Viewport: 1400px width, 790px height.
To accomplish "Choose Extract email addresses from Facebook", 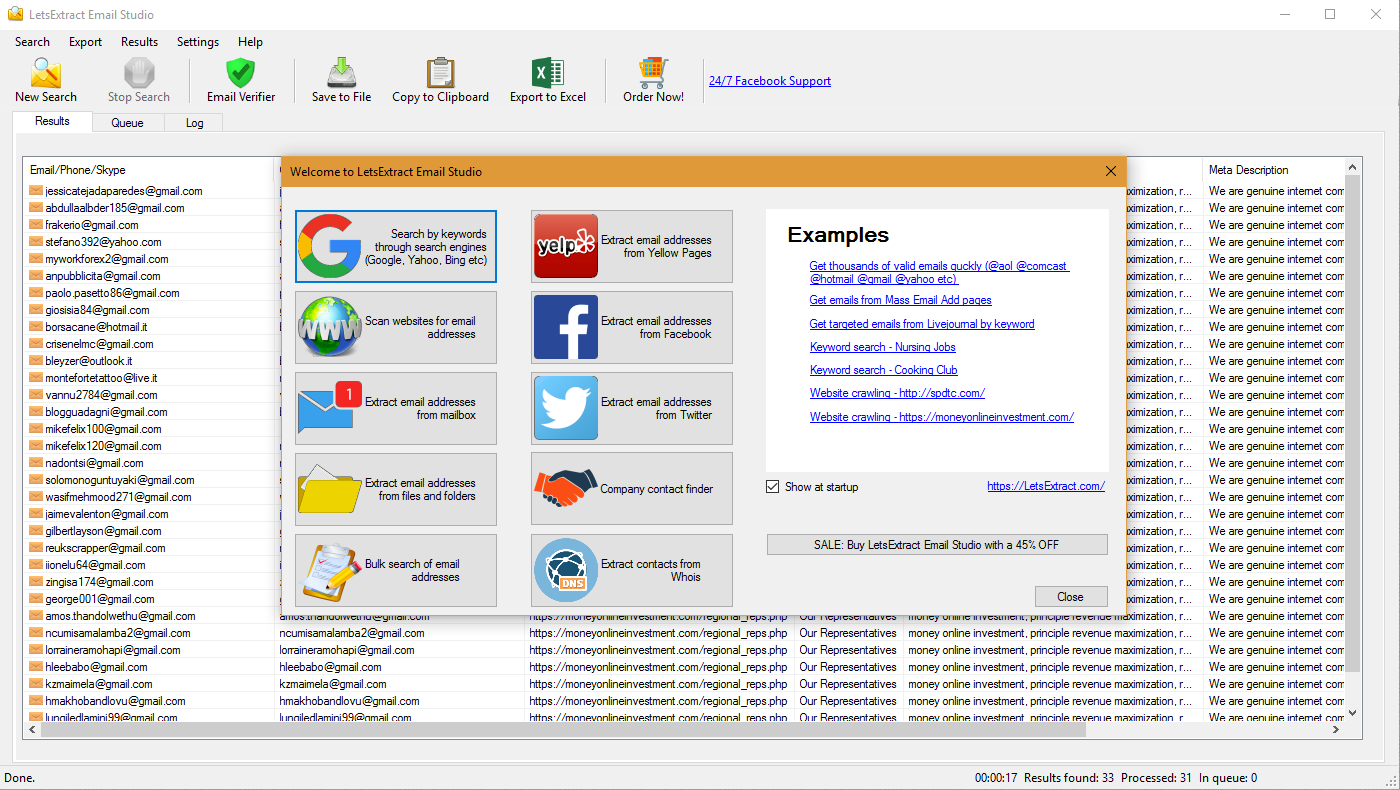I will click(x=631, y=327).
